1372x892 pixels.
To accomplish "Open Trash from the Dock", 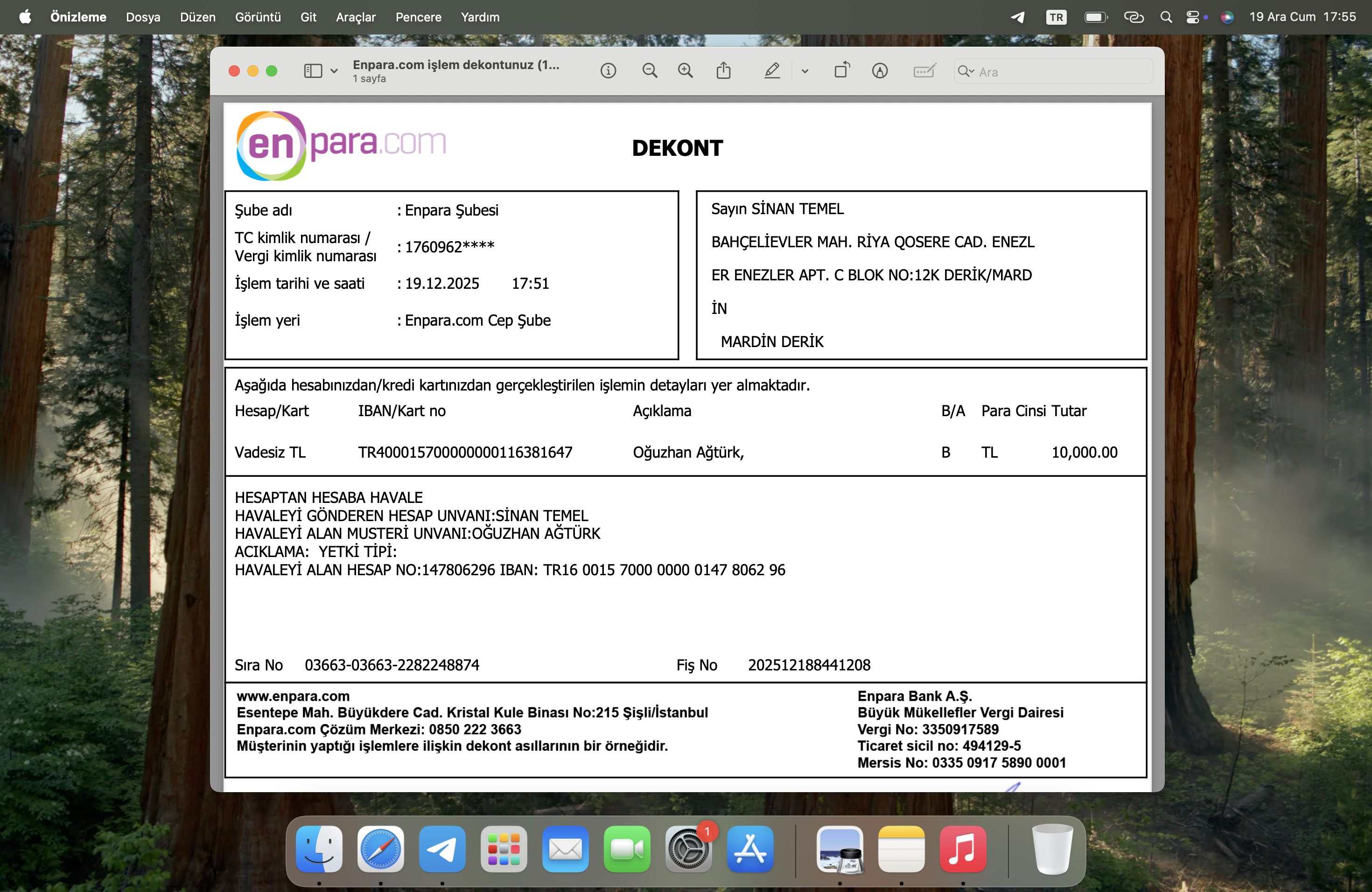I will pyautogui.click(x=1053, y=849).
